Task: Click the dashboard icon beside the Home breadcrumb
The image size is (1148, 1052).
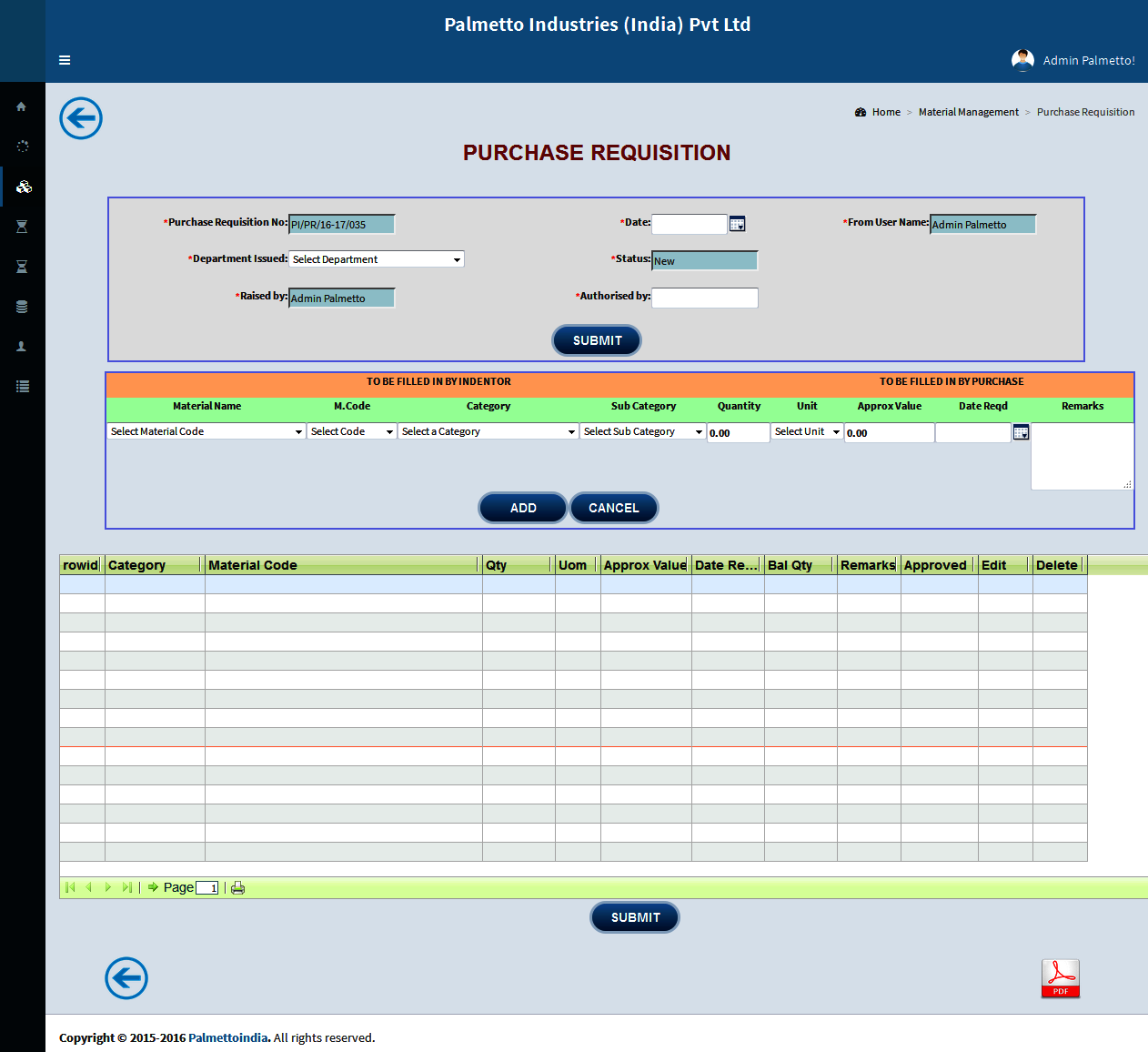Action: click(x=861, y=112)
